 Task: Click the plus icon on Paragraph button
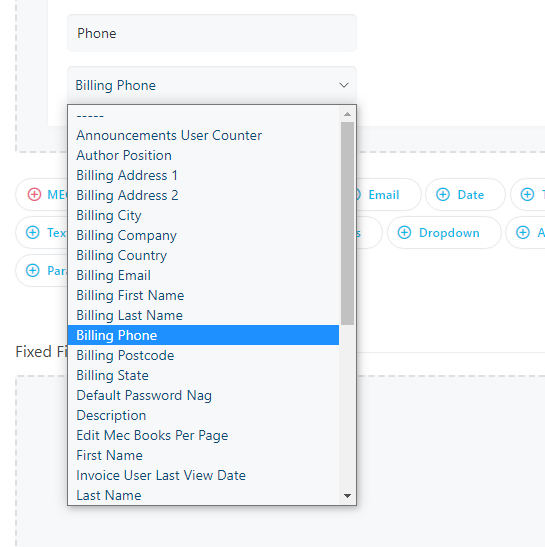(33, 270)
